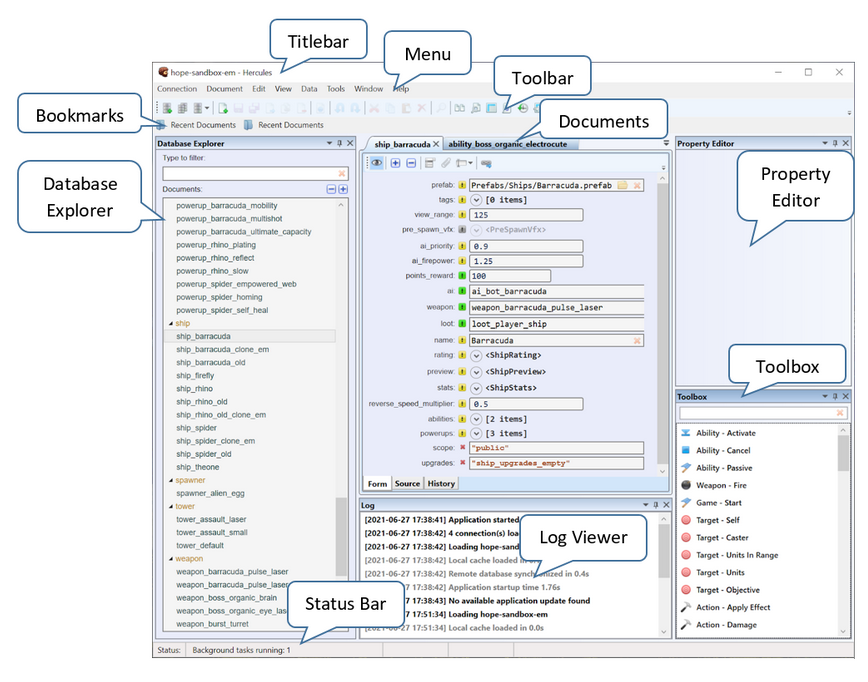The width and height of the screenshot is (868, 682).
Task: Click the clear X icon in name field
Action: click(637, 340)
